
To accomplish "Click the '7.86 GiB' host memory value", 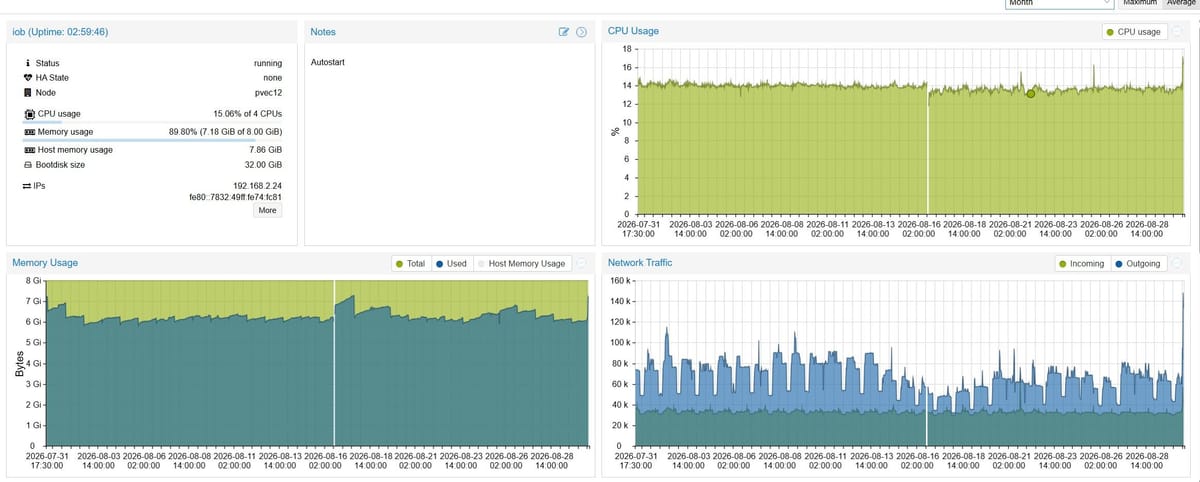I will (x=266, y=150).
